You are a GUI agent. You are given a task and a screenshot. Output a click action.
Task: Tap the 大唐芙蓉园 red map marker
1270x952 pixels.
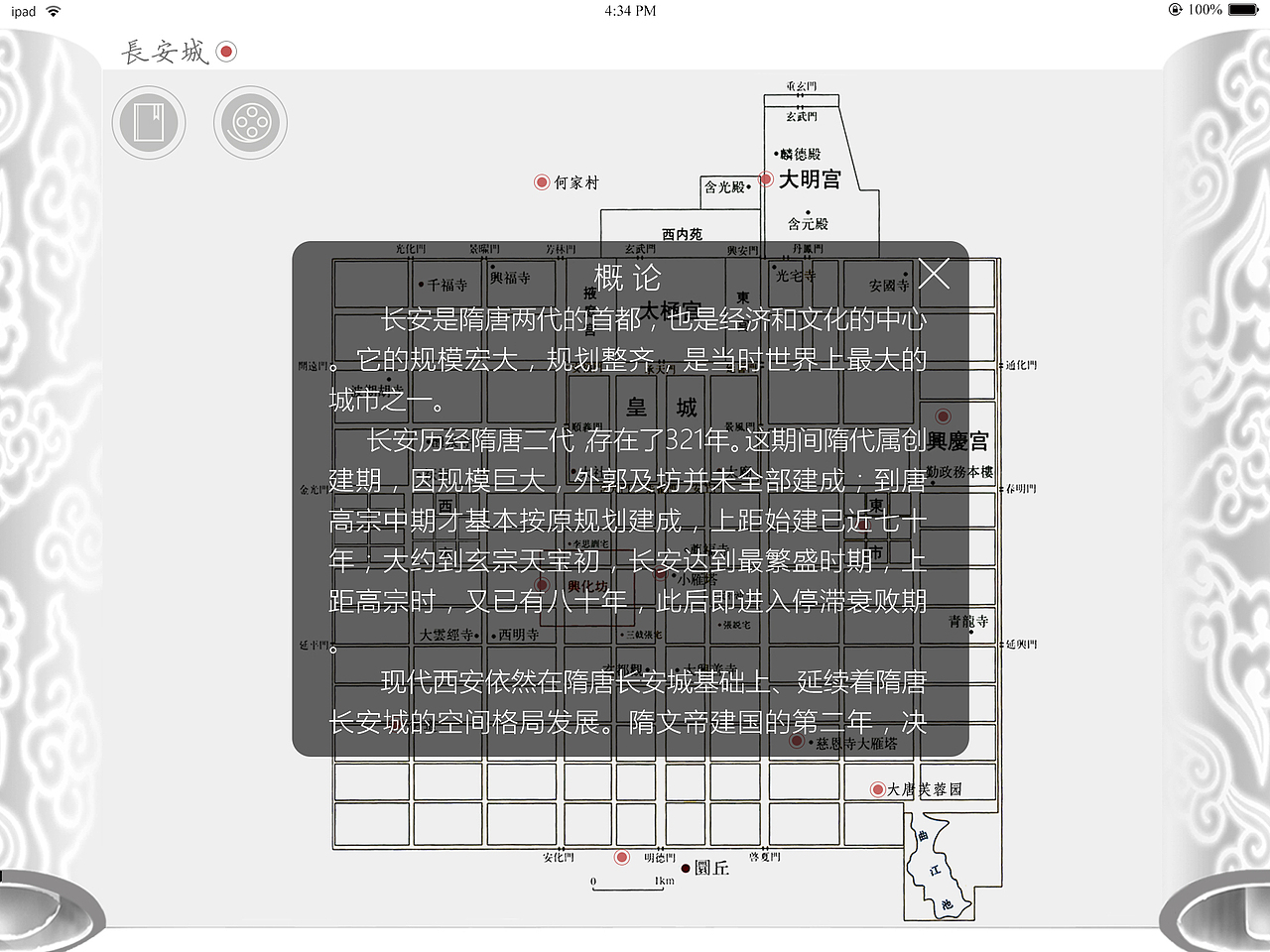[877, 789]
